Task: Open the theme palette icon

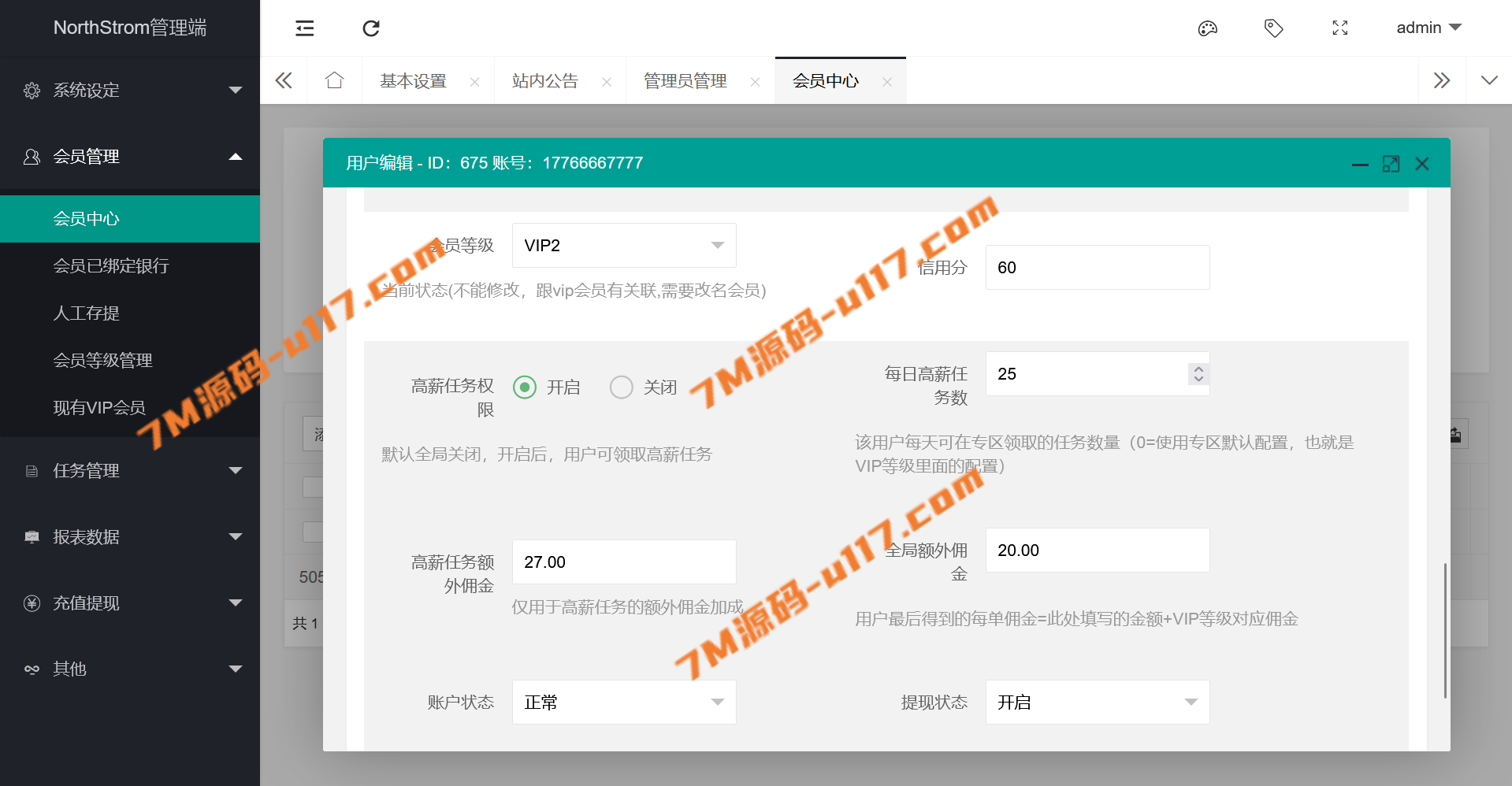Action: (1207, 28)
